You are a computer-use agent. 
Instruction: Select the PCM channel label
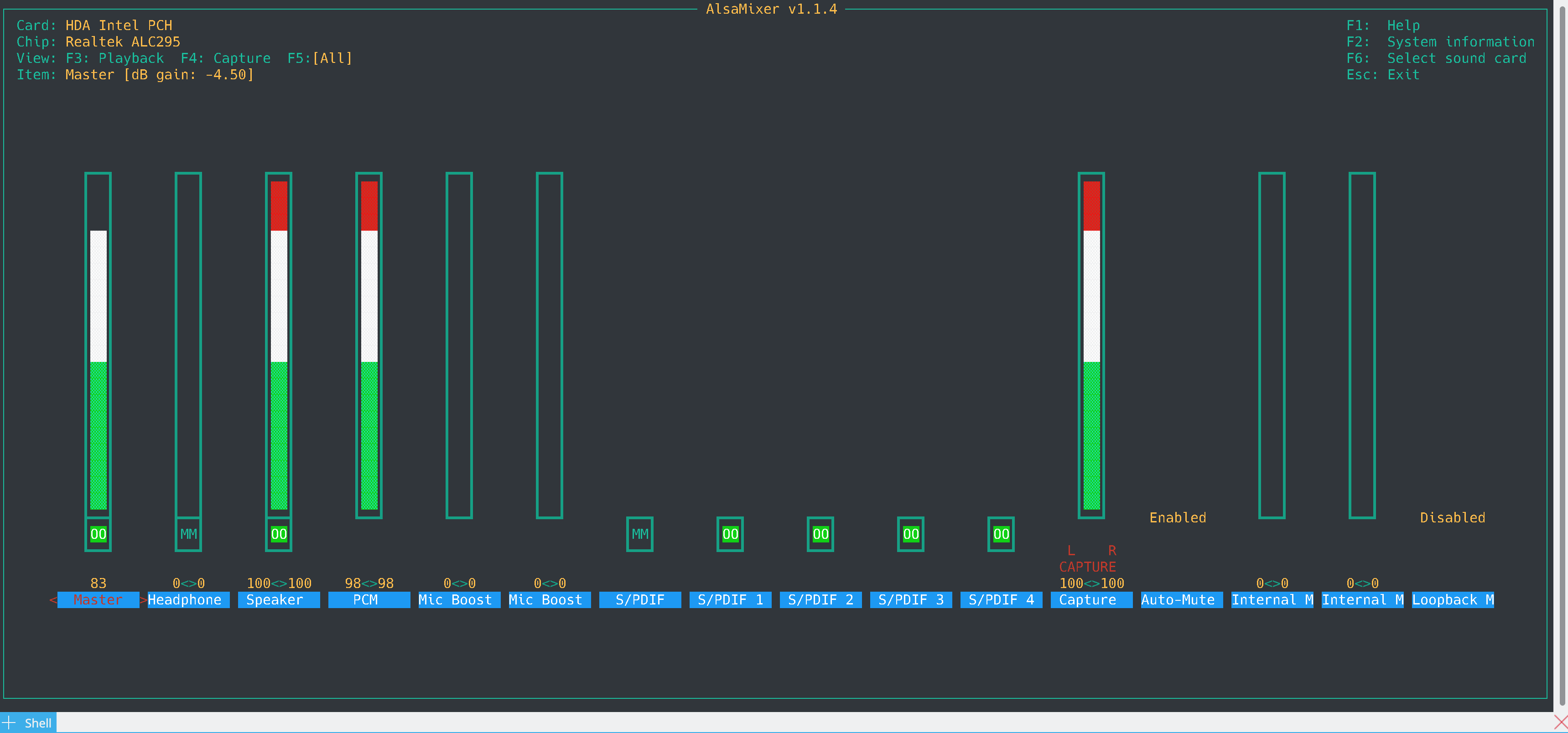tap(369, 600)
